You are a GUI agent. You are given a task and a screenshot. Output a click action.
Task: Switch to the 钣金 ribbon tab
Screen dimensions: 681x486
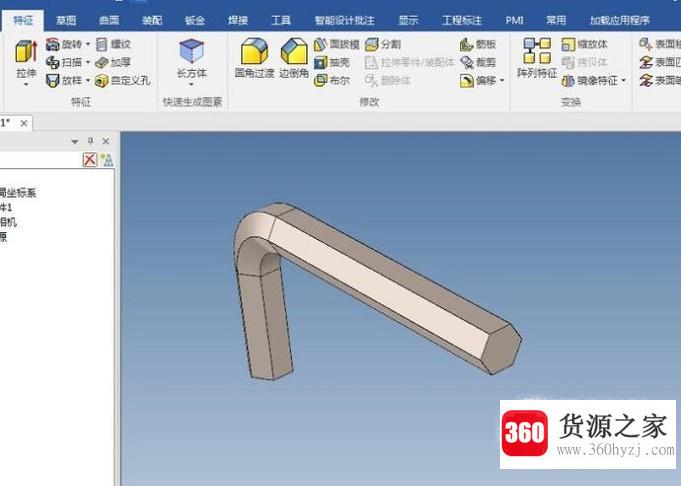click(195, 20)
